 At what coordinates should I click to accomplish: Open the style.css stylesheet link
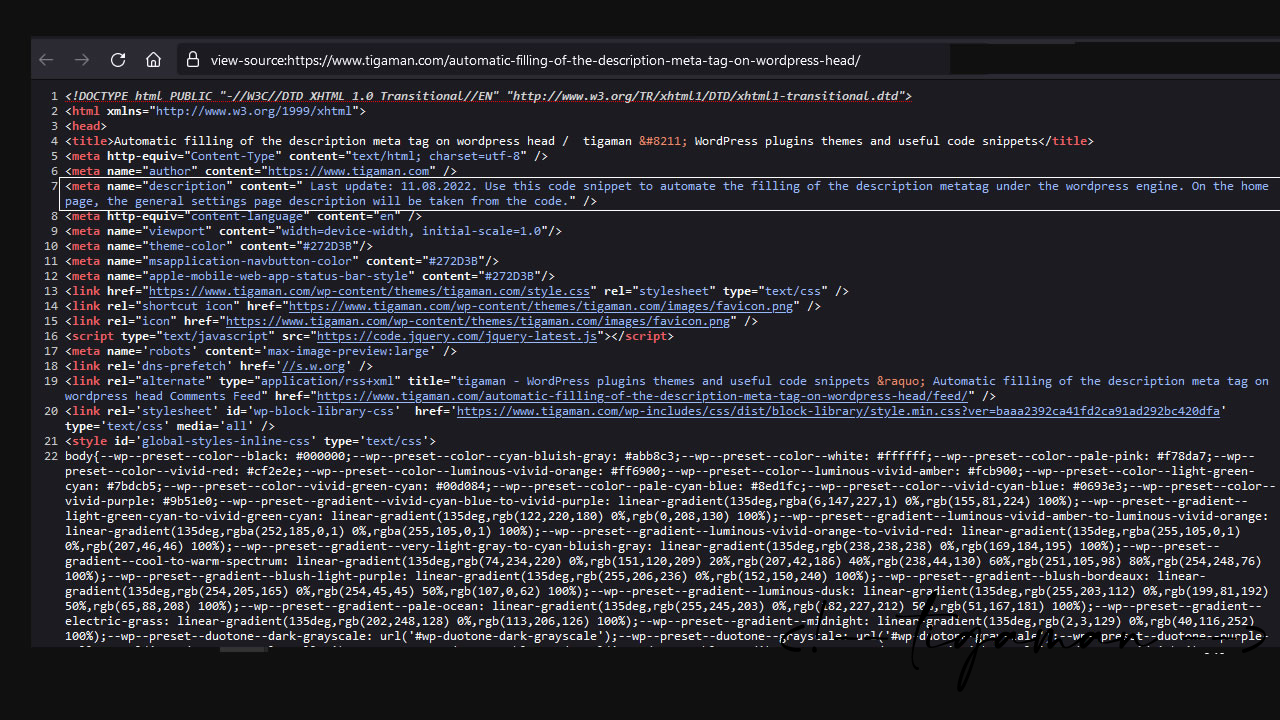click(x=370, y=291)
